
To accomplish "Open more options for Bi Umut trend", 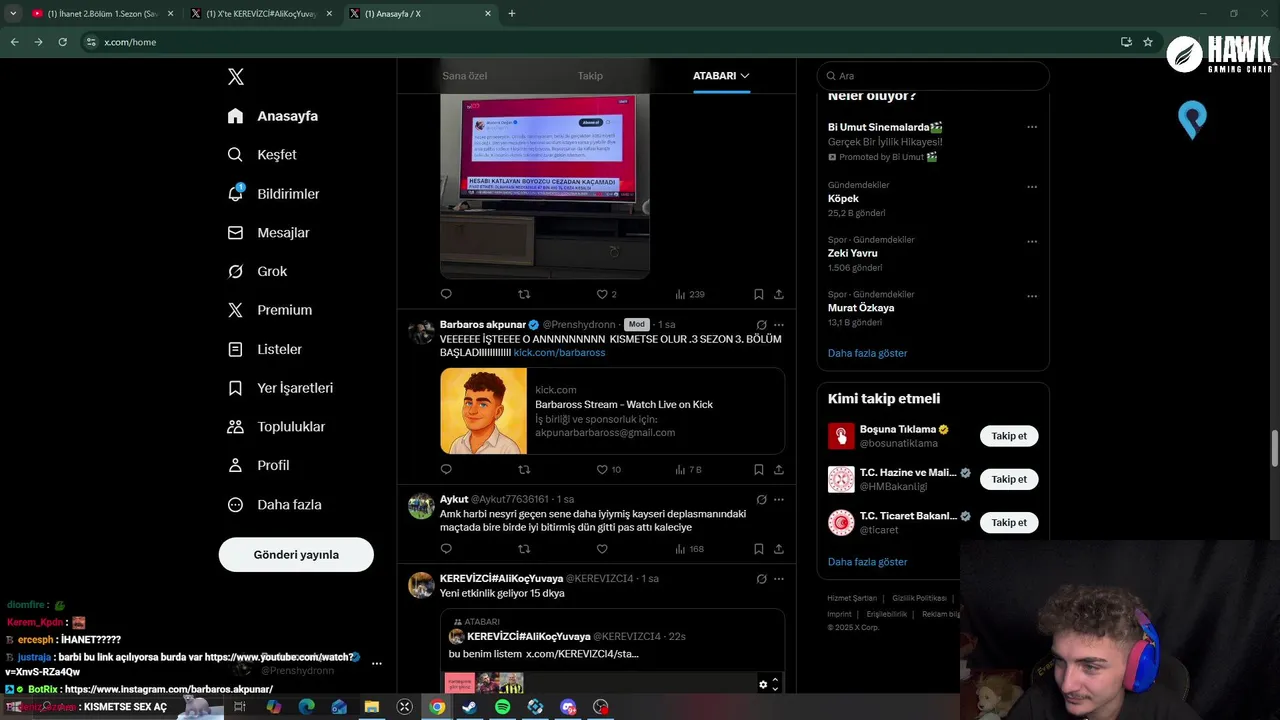I will click(x=1032, y=127).
